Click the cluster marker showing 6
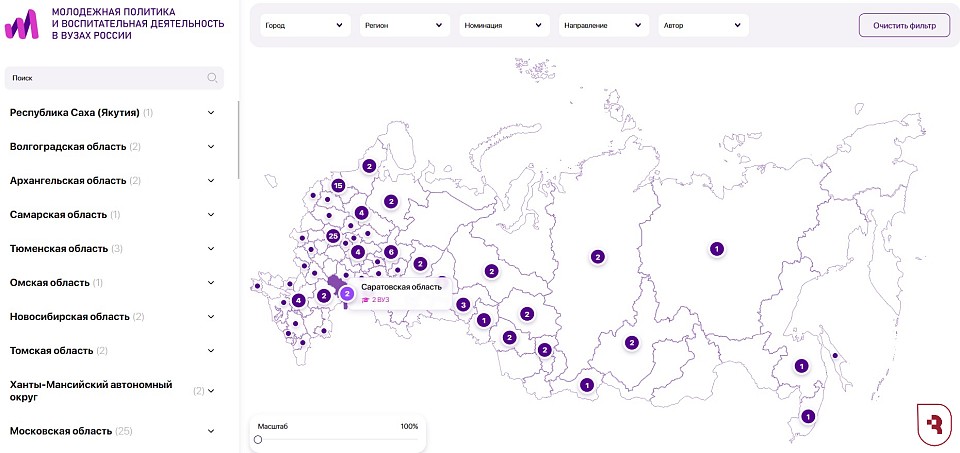960x453 pixels. pos(391,252)
